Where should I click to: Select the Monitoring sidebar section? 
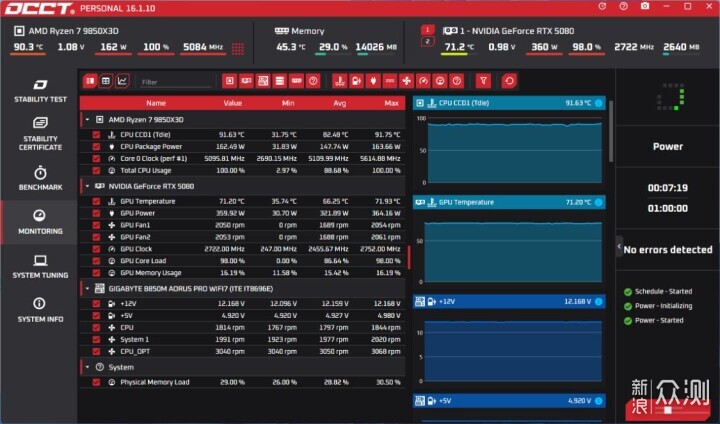[x=40, y=222]
